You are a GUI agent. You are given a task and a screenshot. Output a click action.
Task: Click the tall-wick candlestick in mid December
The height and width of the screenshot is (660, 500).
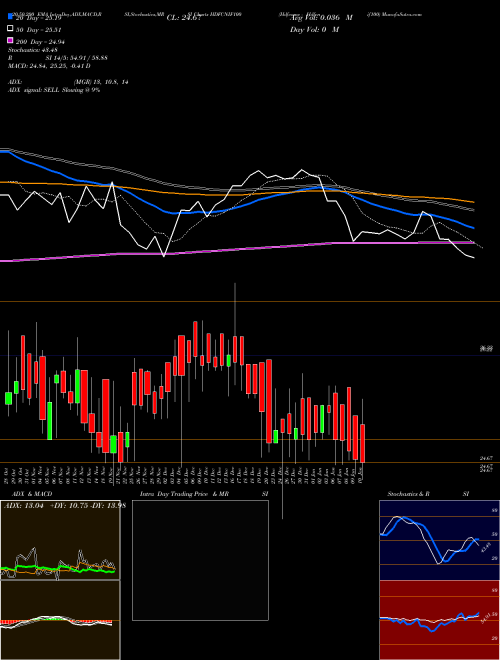click(235, 349)
